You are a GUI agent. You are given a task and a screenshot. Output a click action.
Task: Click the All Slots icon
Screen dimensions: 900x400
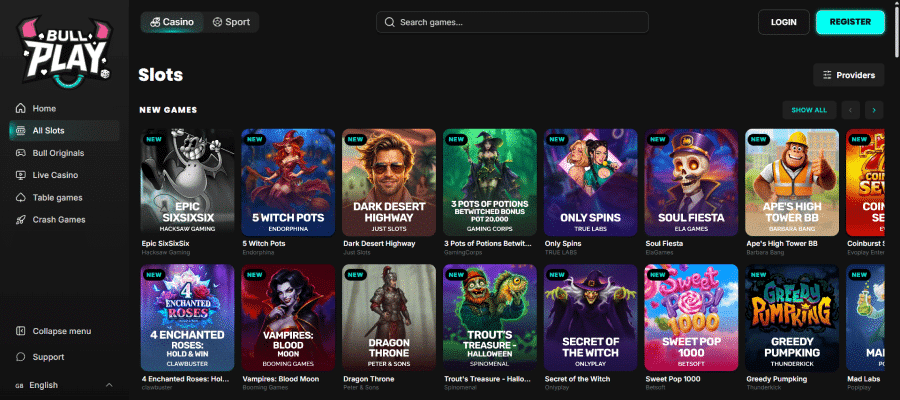(x=21, y=130)
